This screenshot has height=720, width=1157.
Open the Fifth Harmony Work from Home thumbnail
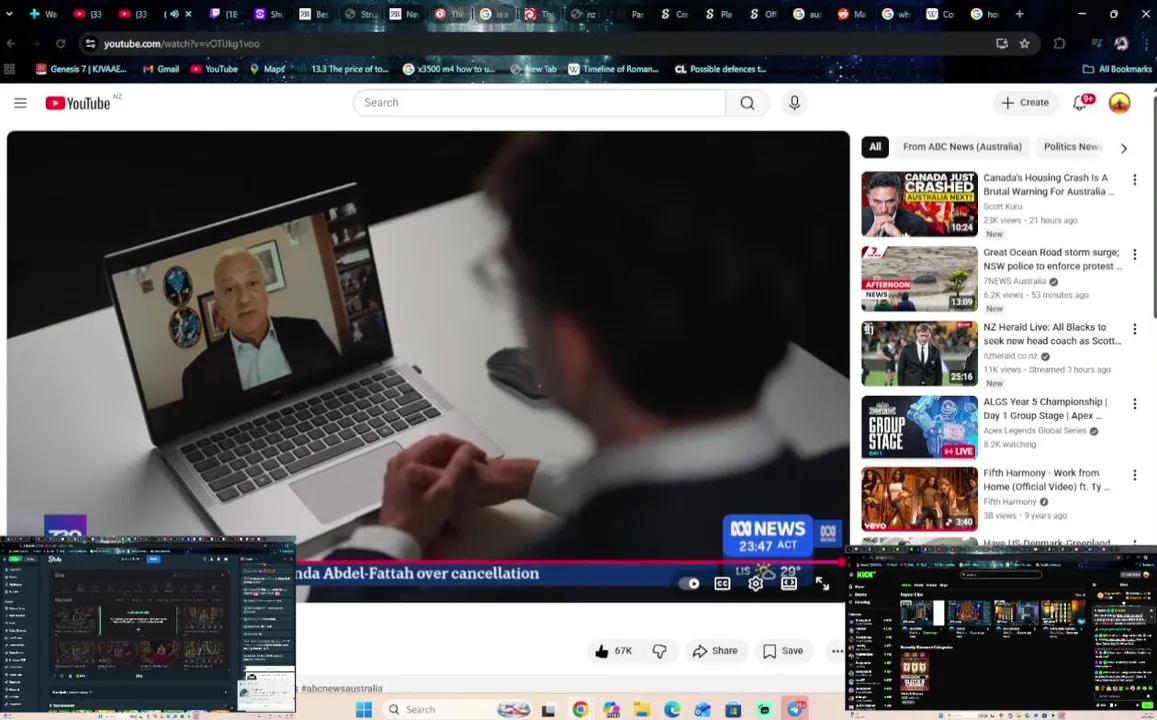click(918, 498)
